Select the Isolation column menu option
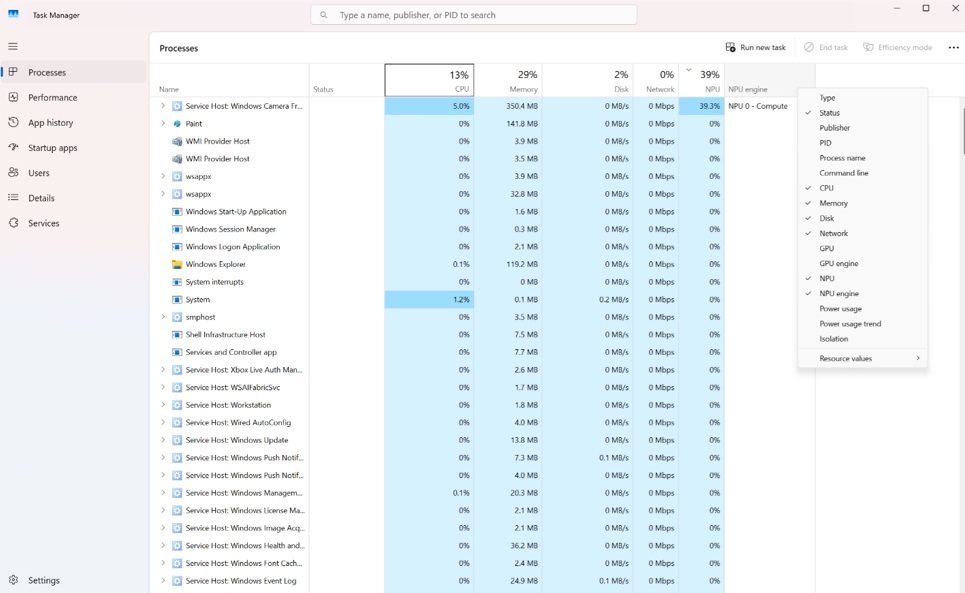 click(863, 339)
